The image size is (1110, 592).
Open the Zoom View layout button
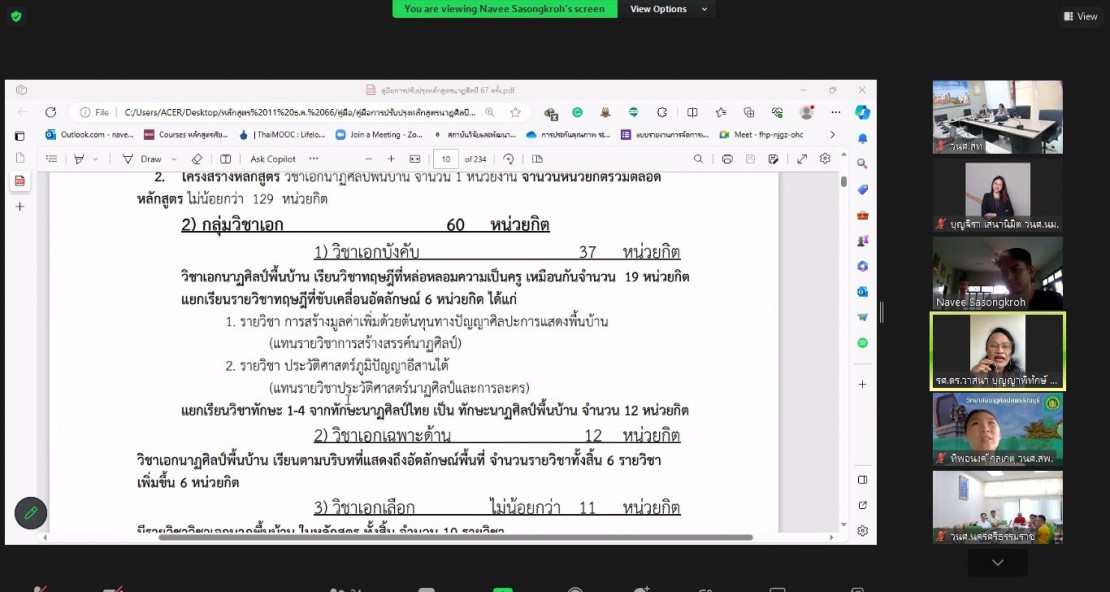pos(1080,16)
